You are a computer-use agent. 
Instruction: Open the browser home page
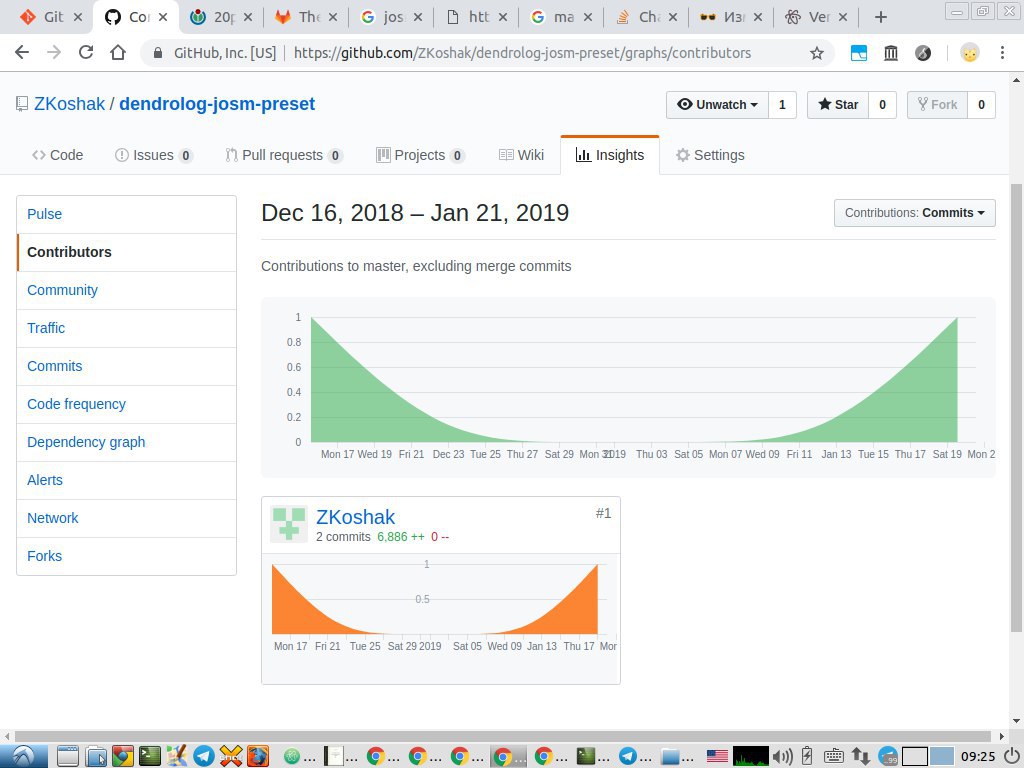coord(118,53)
